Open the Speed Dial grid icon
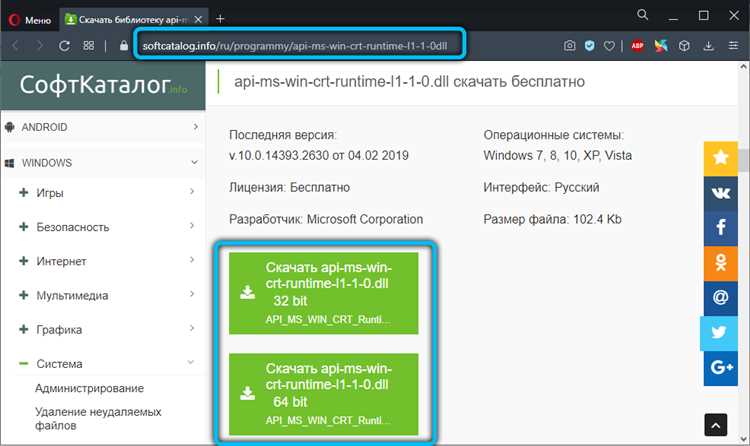Screen dimensions: 750x446 pyautogui.click(x=88, y=46)
